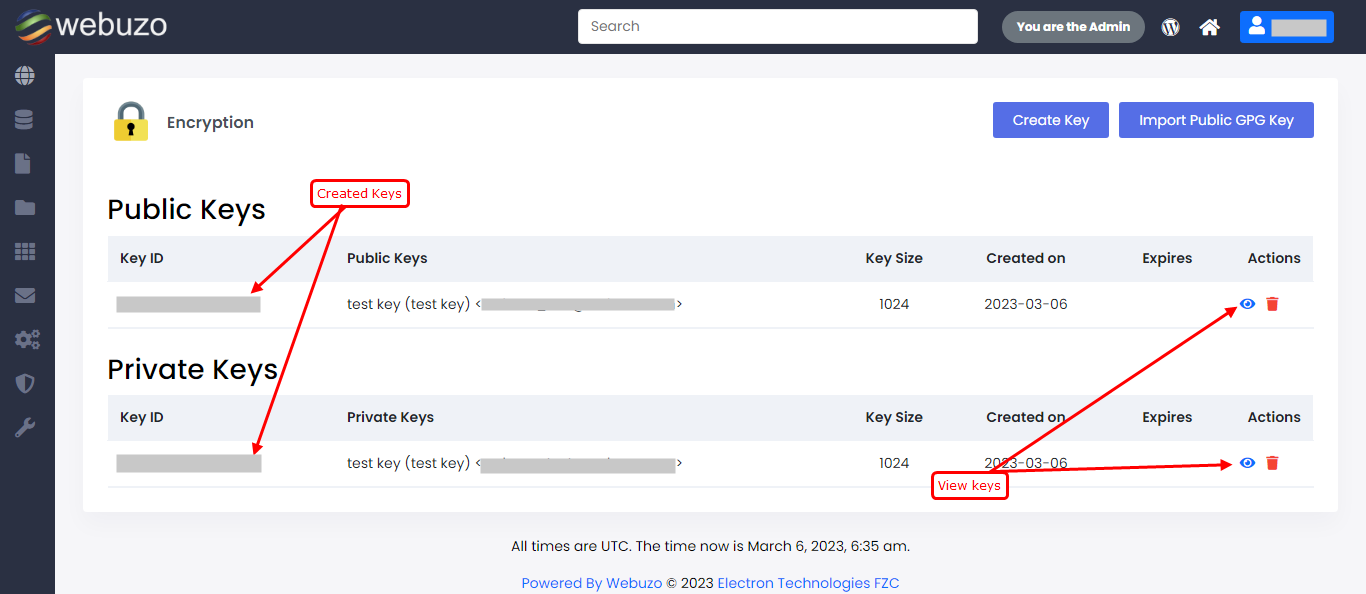This screenshot has width=1366, height=594.
Task: Click the grid apps icon in the sidebar
Action: [x=25, y=252]
